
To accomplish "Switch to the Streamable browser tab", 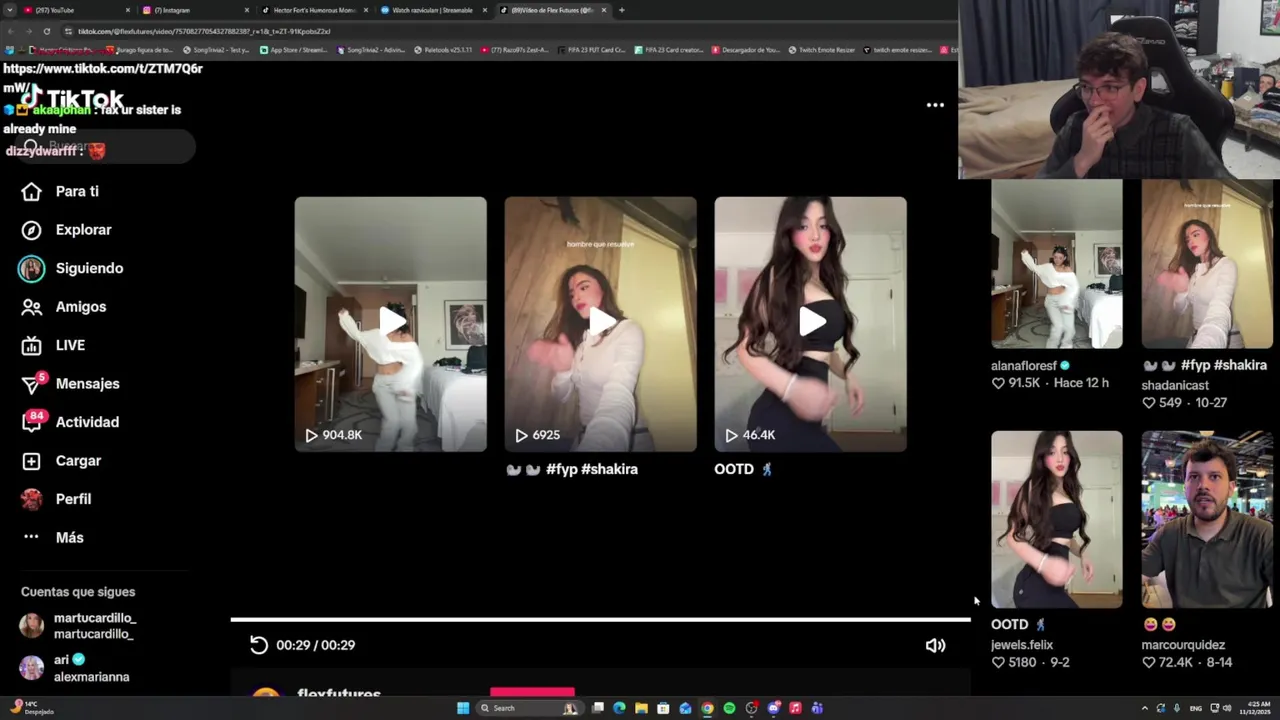I will 432,10.
